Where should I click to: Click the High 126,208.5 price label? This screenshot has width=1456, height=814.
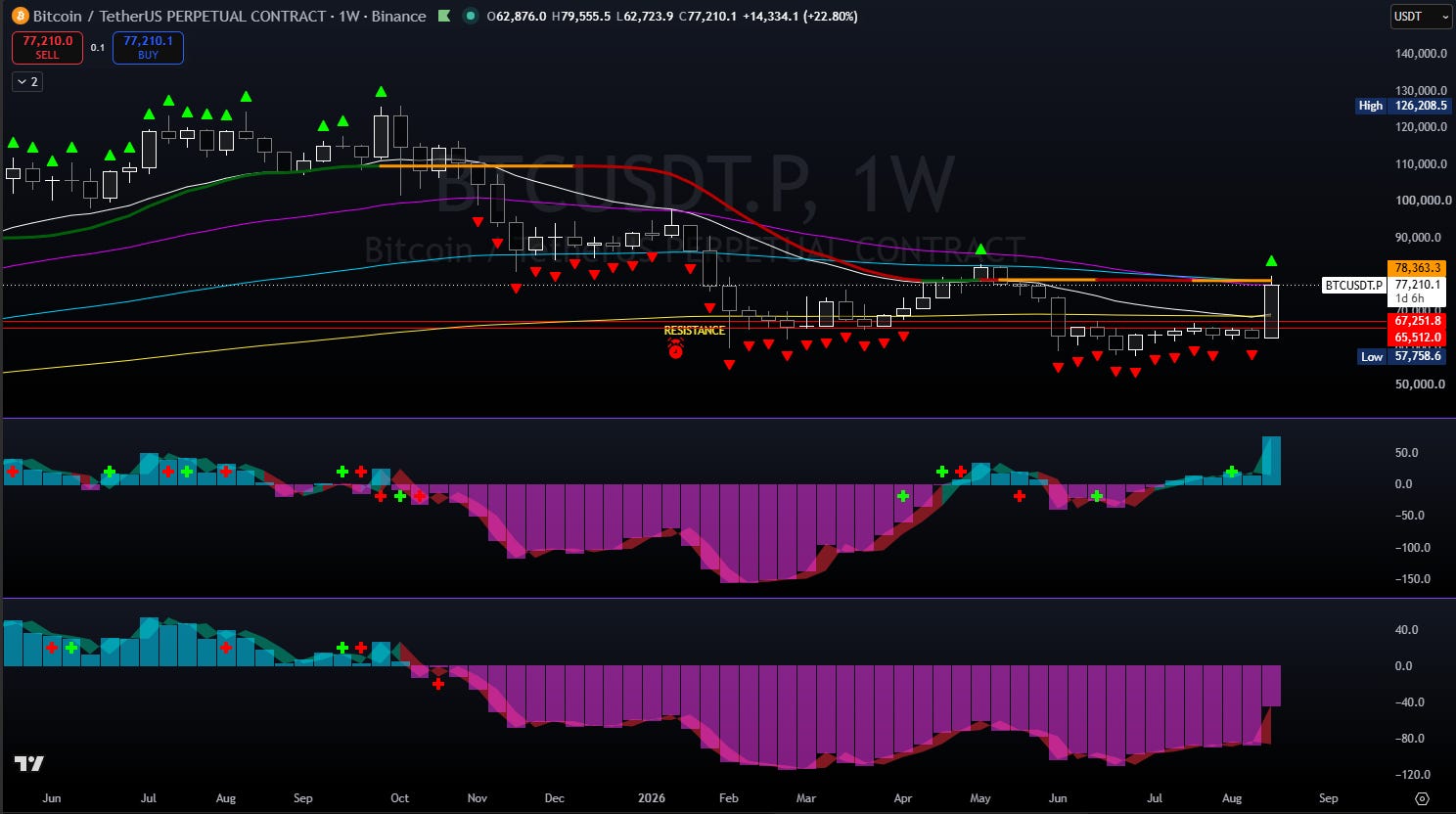[1402, 106]
